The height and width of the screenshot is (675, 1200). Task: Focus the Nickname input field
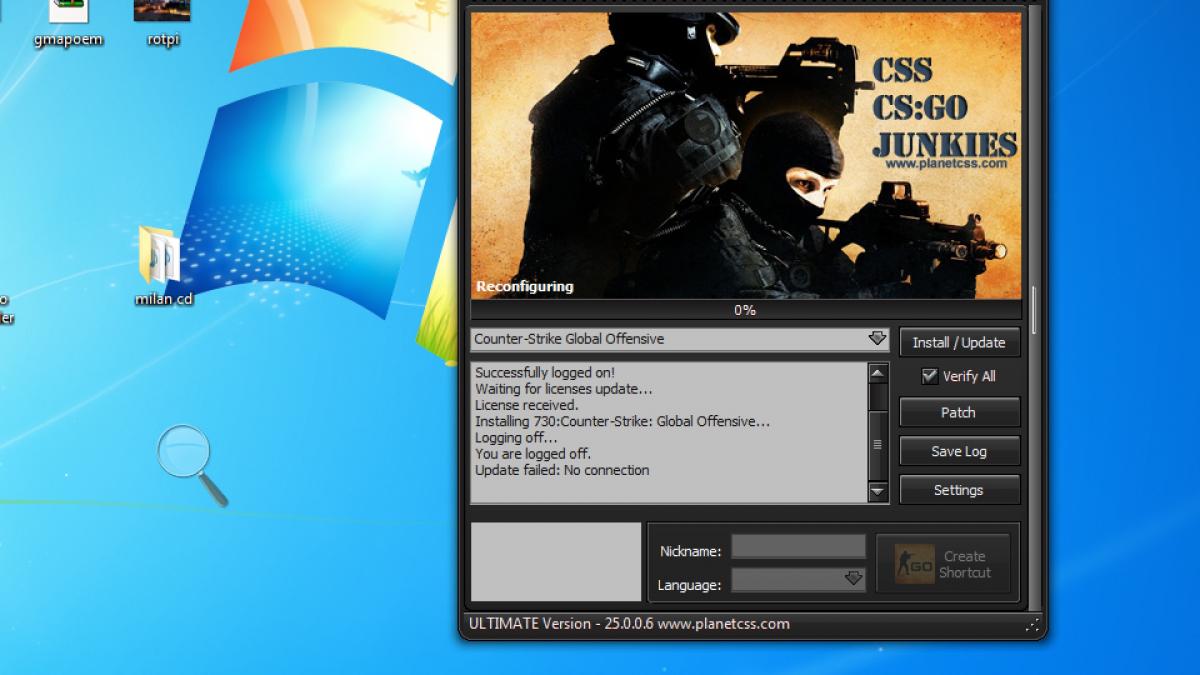point(798,546)
